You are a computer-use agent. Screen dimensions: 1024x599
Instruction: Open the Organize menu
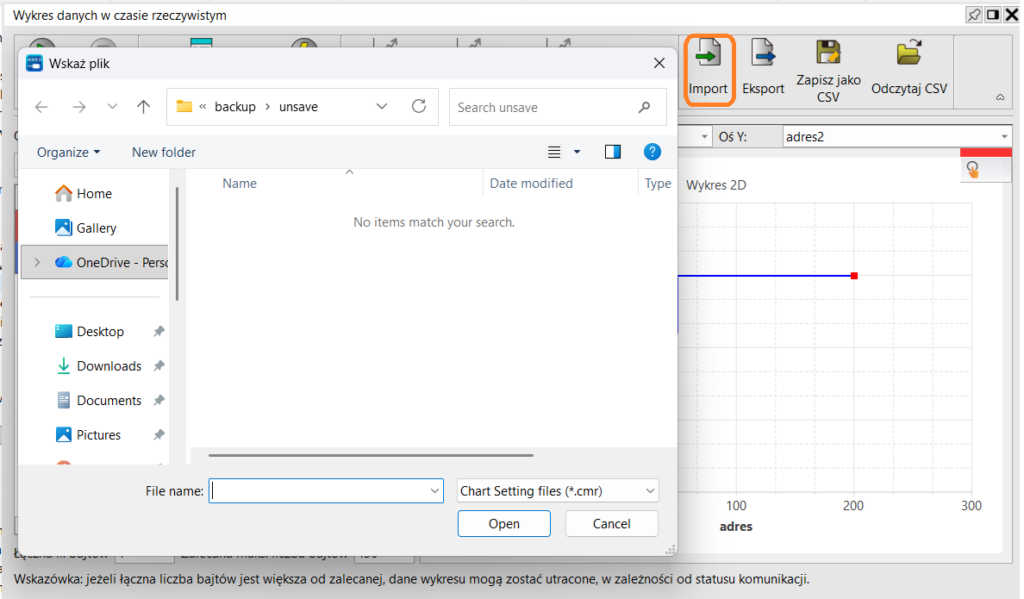pyautogui.click(x=69, y=152)
